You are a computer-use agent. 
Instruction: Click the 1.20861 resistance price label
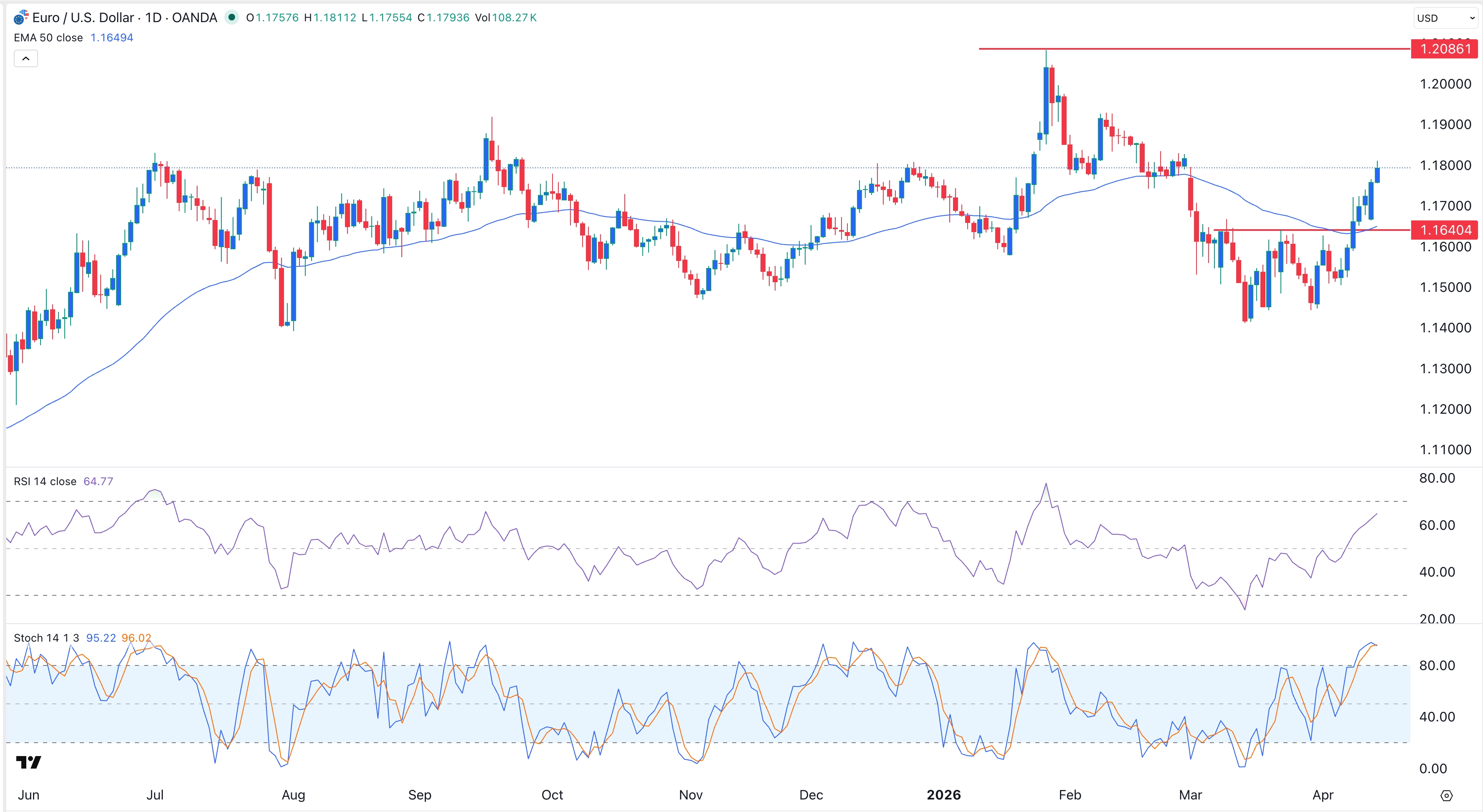pyautogui.click(x=1444, y=49)
